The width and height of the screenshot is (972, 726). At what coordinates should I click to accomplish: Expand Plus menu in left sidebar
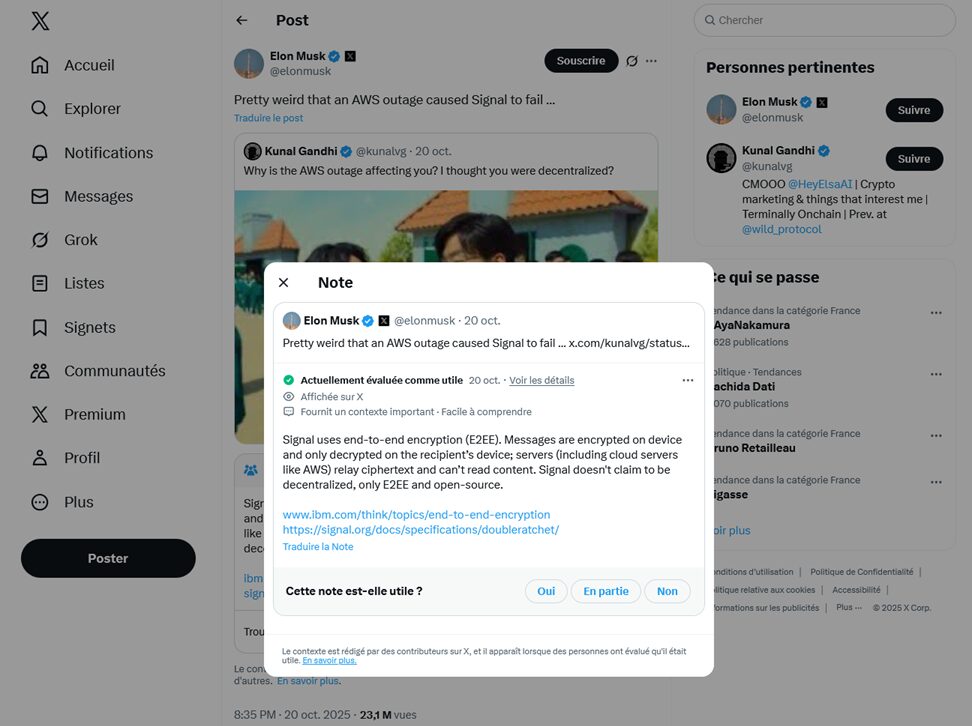40,502
